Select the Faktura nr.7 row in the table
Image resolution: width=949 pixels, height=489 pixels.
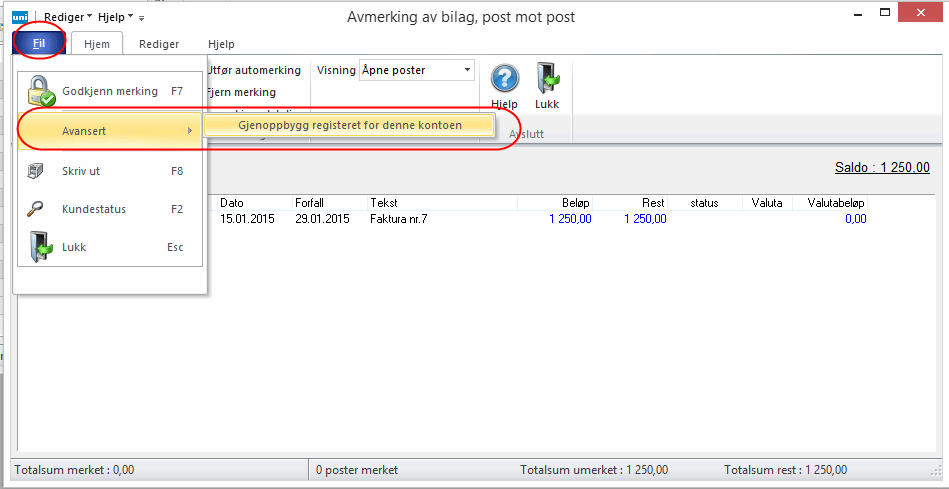click(400, 219)
